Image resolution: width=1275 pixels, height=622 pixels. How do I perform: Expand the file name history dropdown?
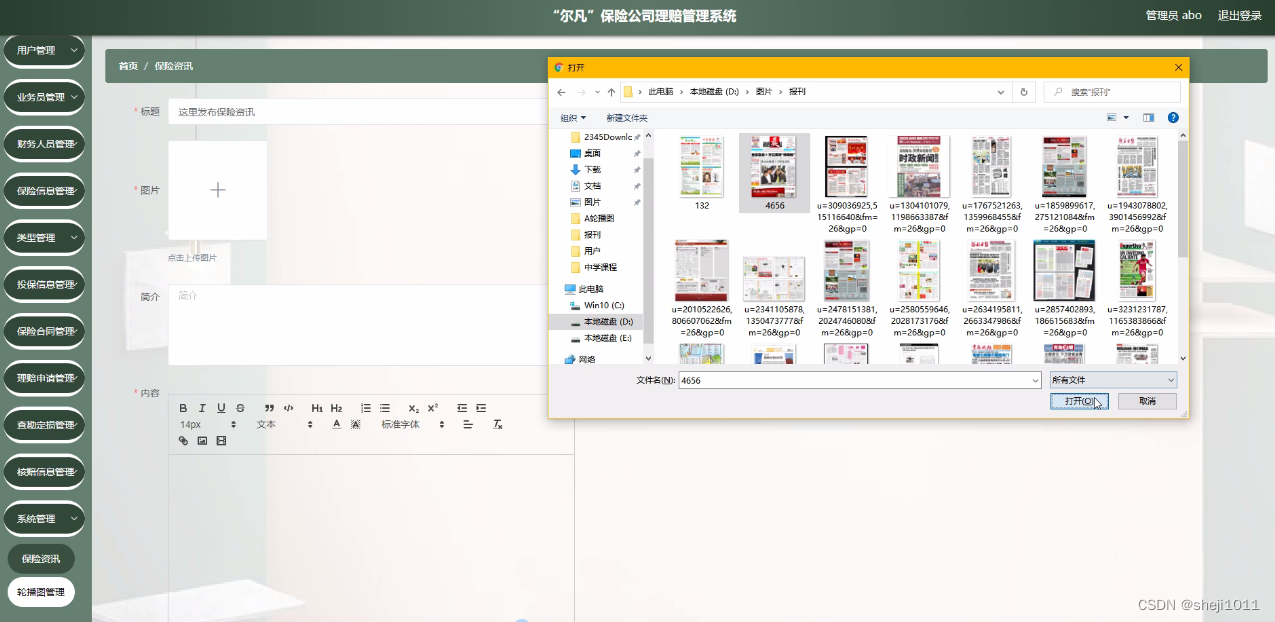[x=1035, y=380]
